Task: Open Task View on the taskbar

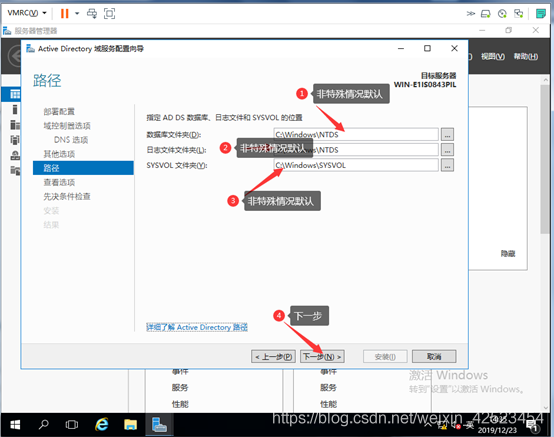Action: point(72,425)
